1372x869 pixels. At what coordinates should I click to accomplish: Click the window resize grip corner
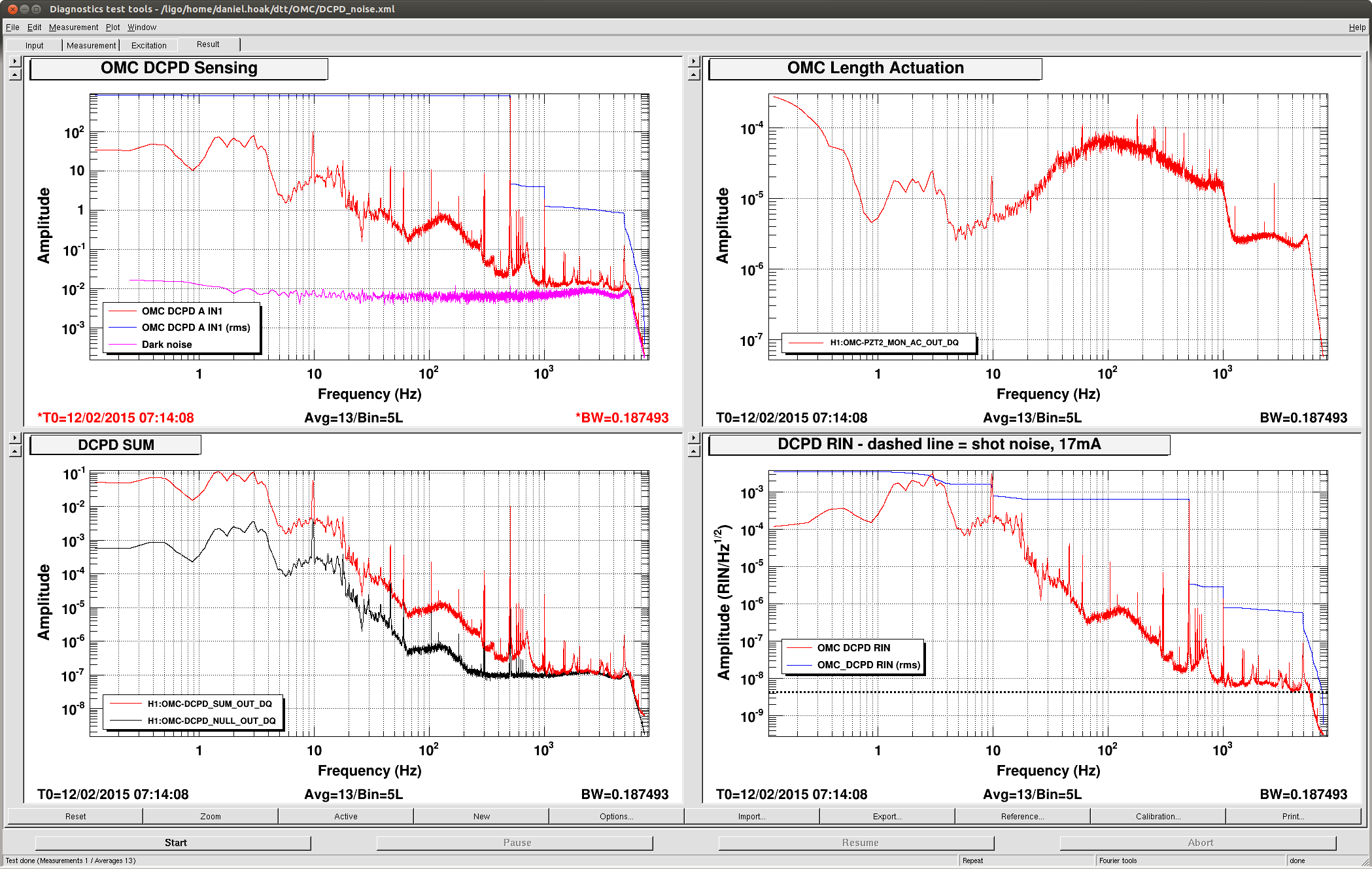(1365, 862)
